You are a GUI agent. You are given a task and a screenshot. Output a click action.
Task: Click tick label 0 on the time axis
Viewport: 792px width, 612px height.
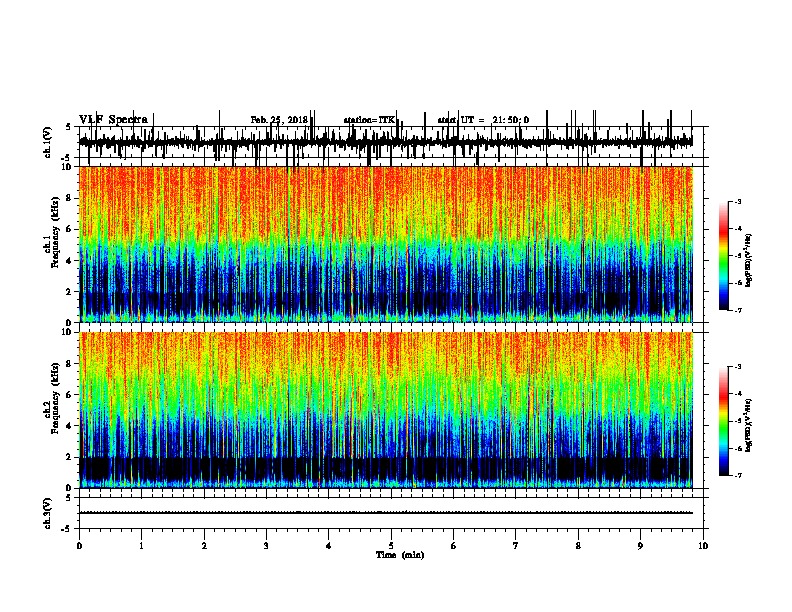pos(79,546)
